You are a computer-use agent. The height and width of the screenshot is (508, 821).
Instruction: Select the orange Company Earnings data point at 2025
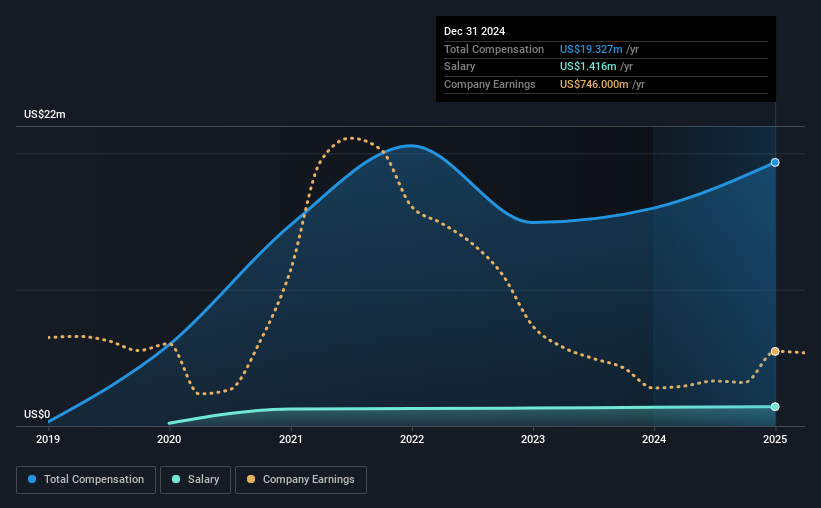pyautogui.click(x=775, y=351)
